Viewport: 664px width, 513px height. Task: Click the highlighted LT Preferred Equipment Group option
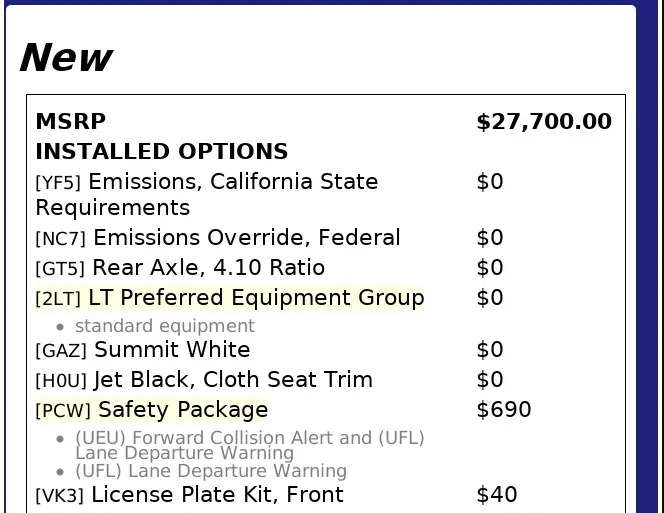point(230,297)
